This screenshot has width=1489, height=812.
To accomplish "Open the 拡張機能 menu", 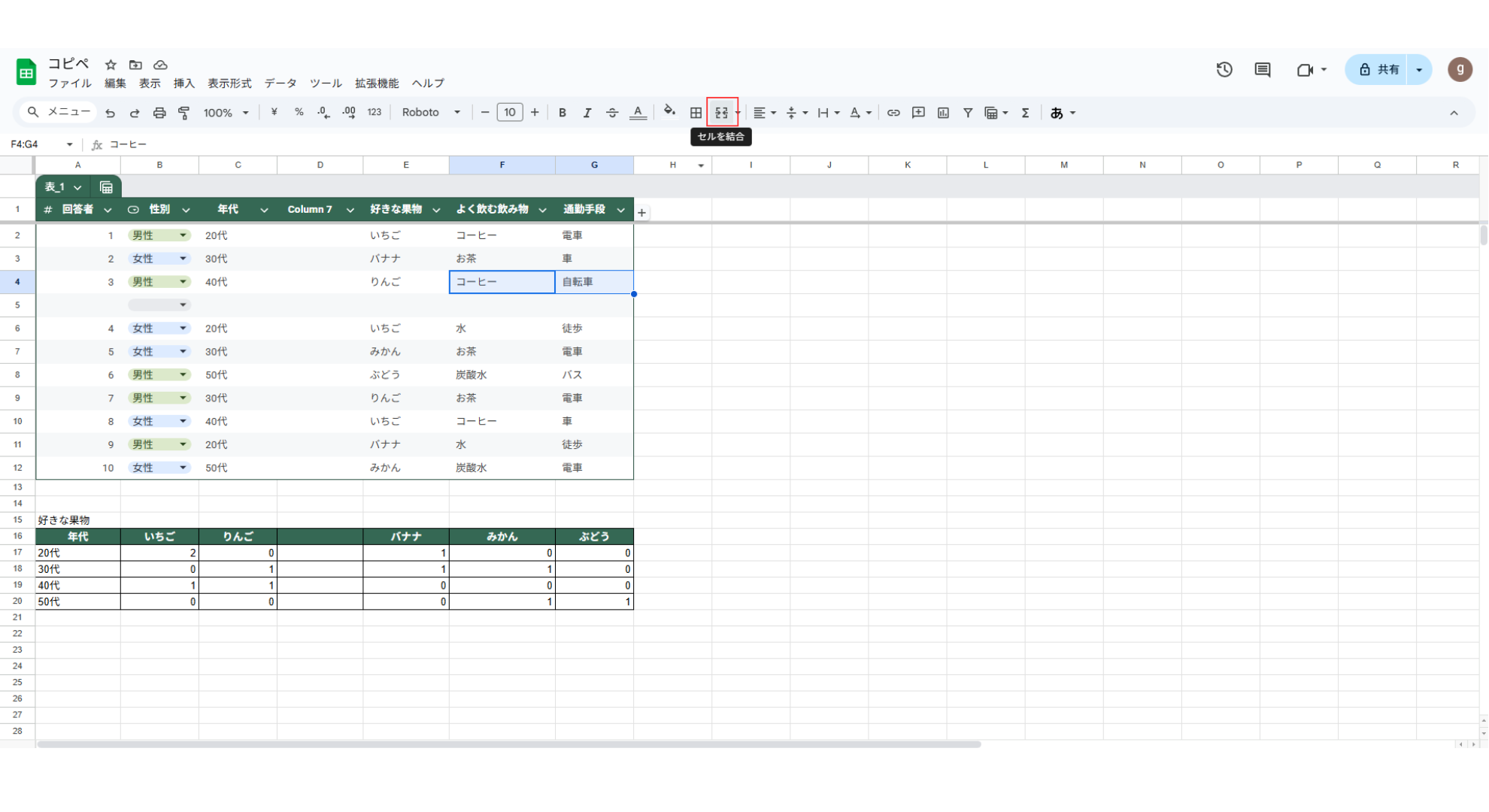I will (377, 83).
